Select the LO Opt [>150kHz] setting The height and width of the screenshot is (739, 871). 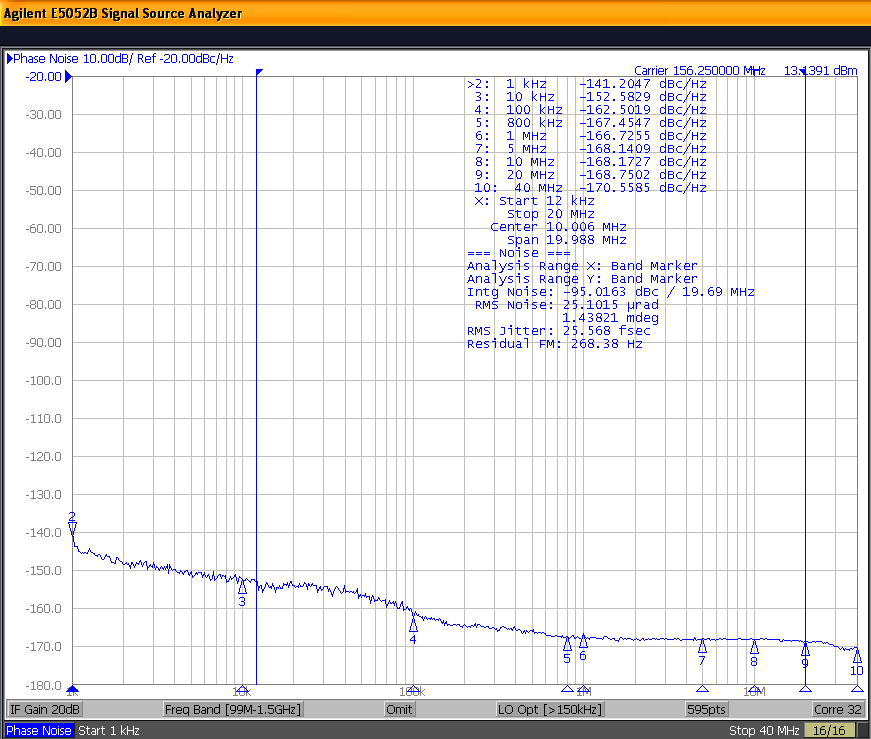pyautogui.click(x=549, y=708)
